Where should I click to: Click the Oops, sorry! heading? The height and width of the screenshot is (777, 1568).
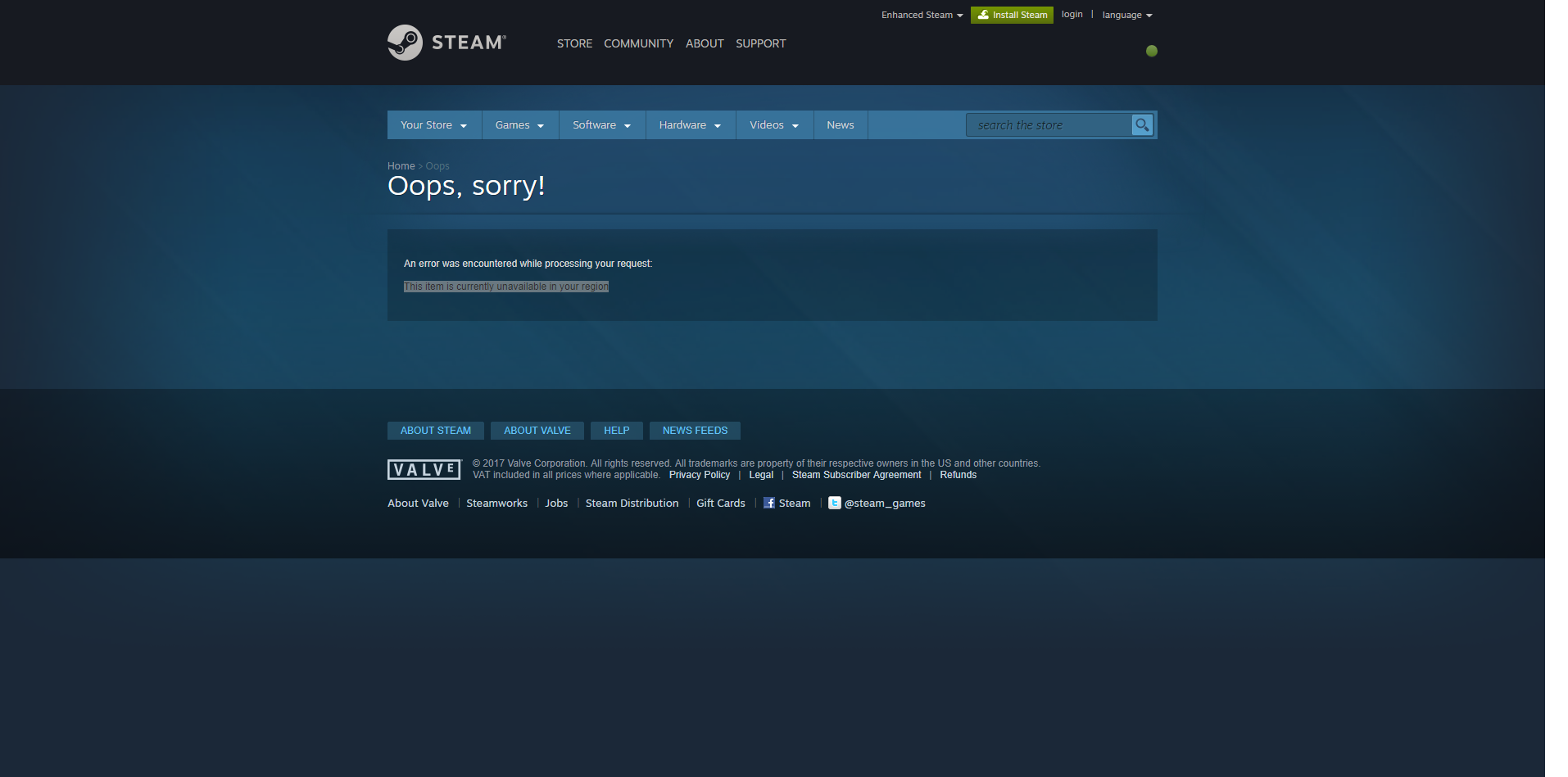click(466, 186)
